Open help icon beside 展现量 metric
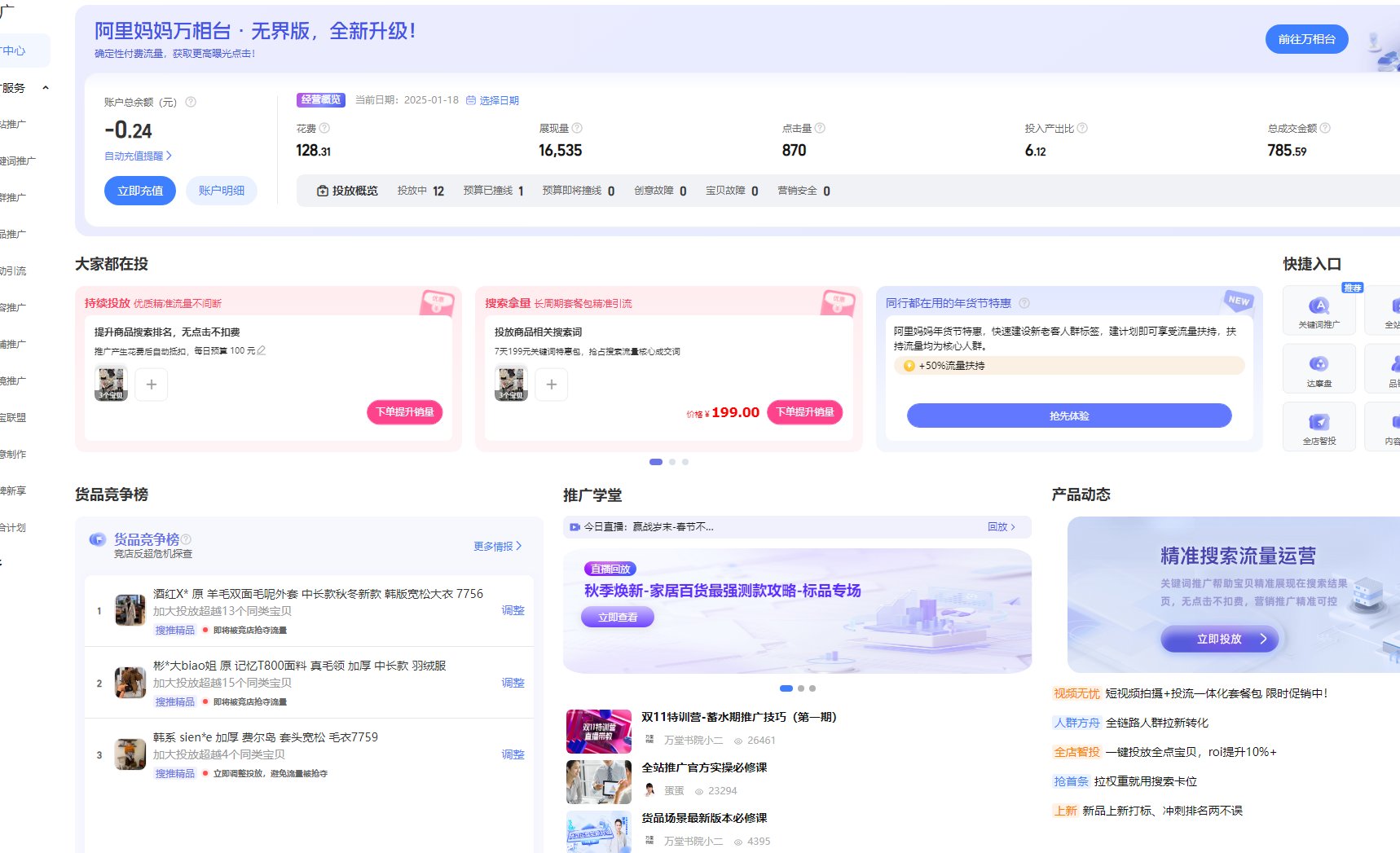The height and width of the screenshot is (853, 1400). pyautogui.click(x=577, y=128)
